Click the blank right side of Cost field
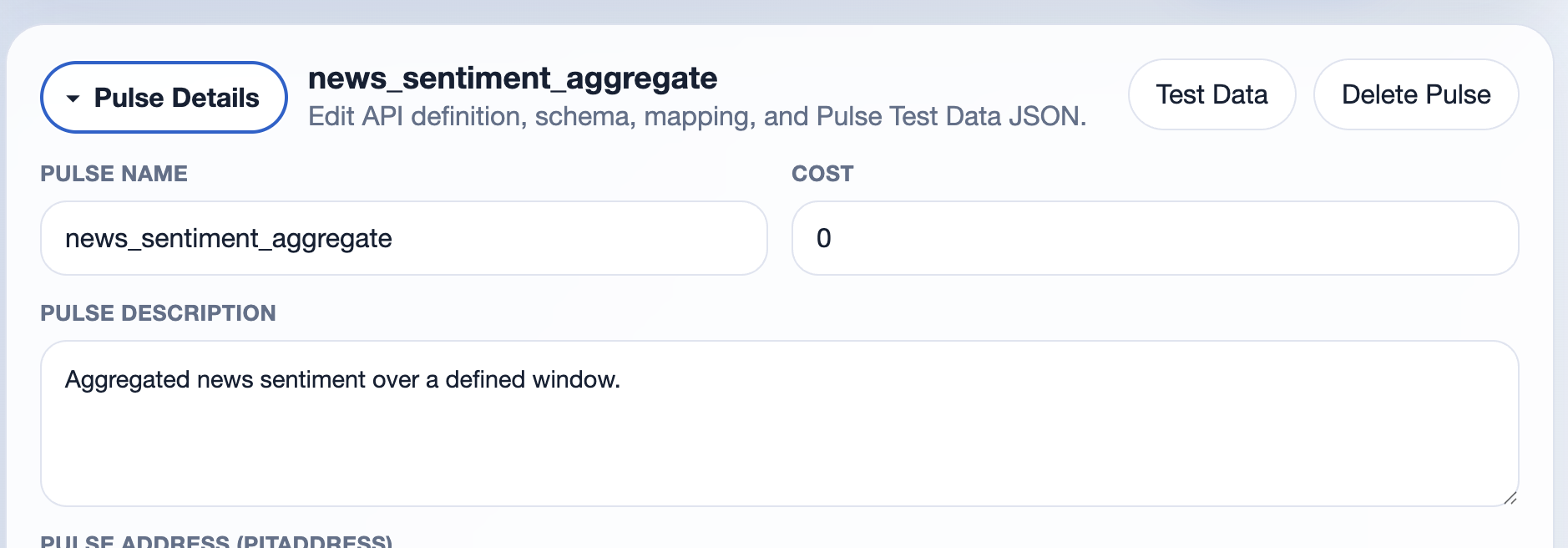The image size is (1568, 548). [1336, 238]
